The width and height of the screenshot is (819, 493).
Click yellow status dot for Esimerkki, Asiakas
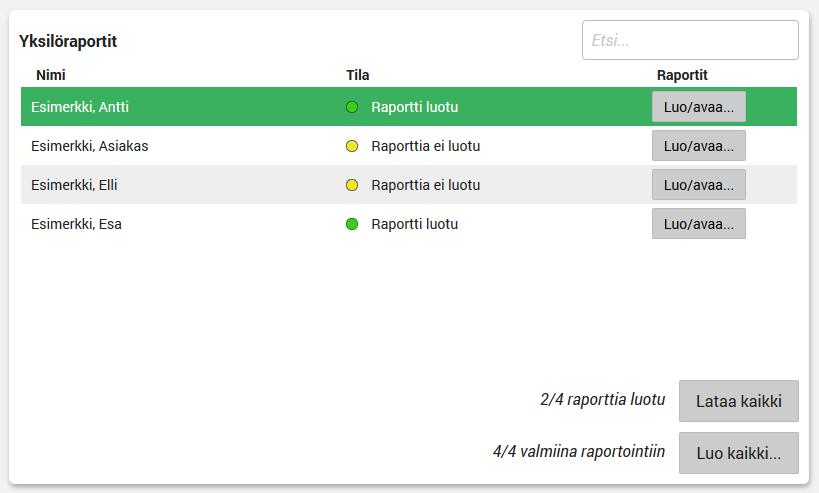pos(352,146)
